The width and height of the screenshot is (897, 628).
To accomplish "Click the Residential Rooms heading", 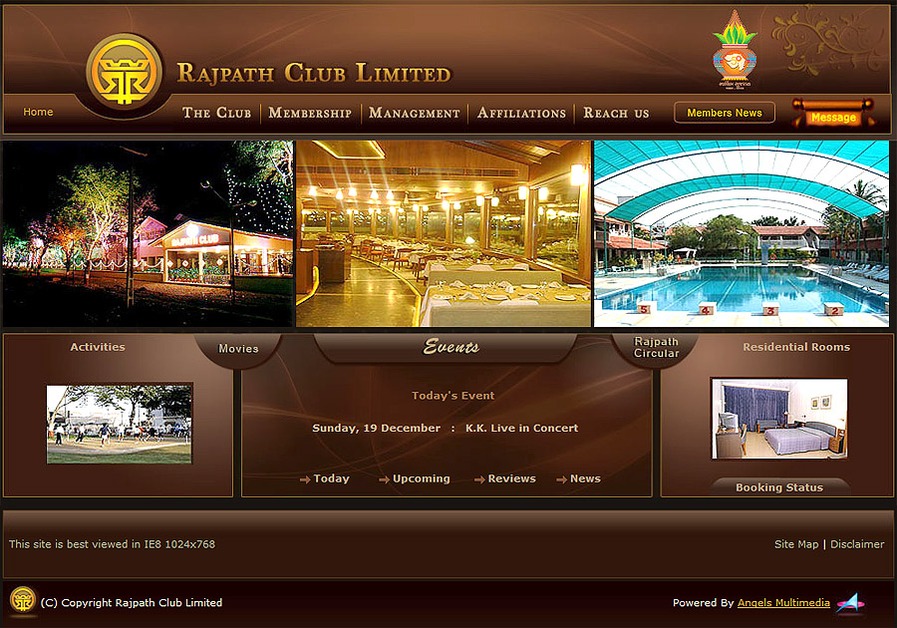I will pyautogui.click(x=796, y=347).
